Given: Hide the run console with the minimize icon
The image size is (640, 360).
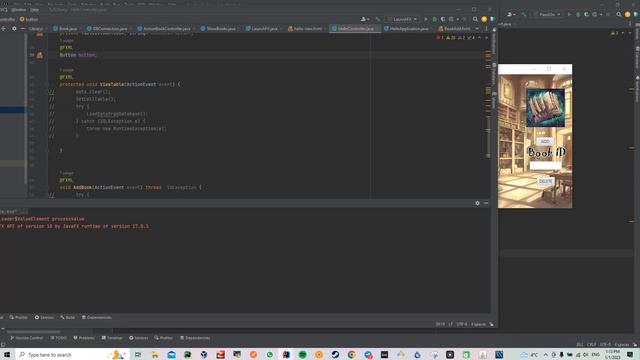Looking at the screenshot, I should click(x=486, y=203).
